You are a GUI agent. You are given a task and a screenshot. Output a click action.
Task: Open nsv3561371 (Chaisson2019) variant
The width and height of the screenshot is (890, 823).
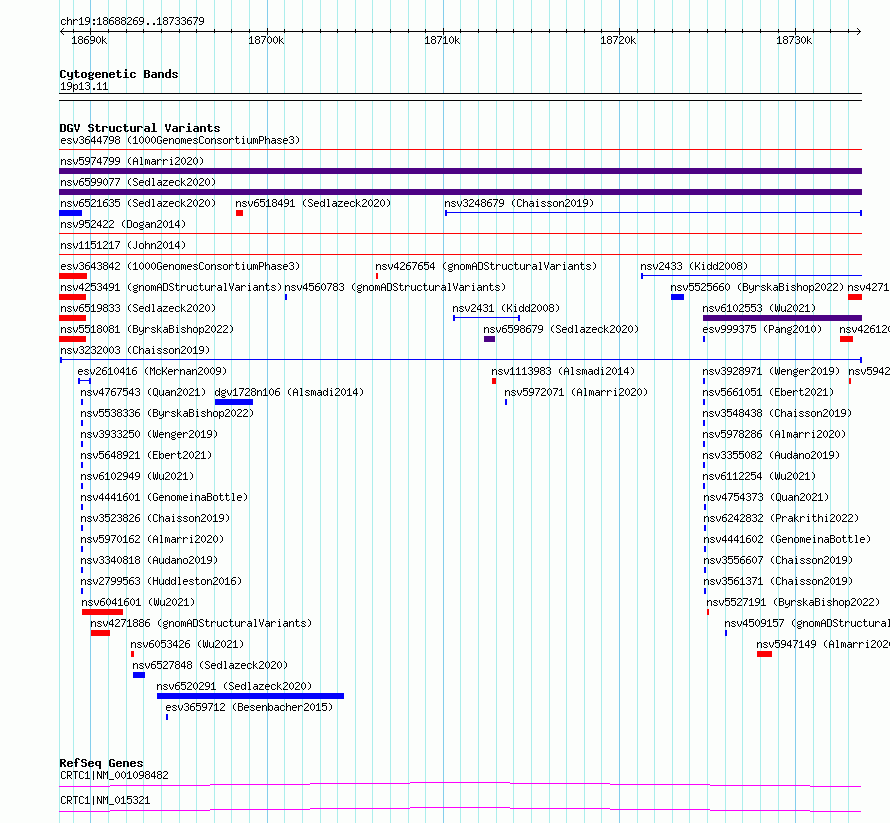click(x=778, y=581)
